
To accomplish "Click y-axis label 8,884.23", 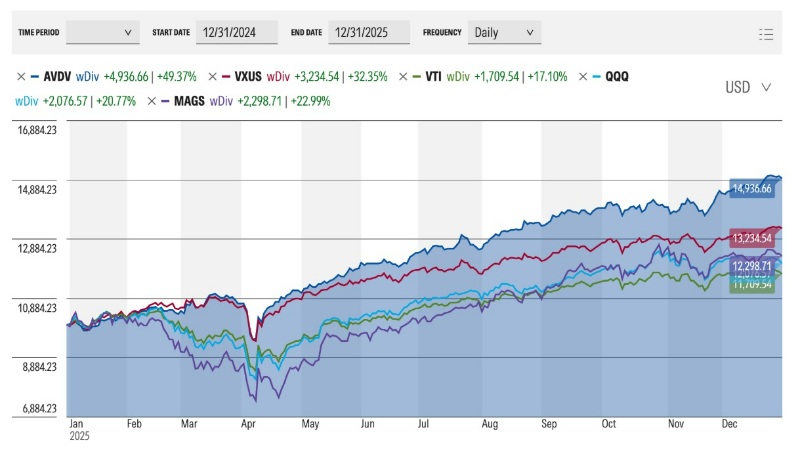I will click(39, 367).
